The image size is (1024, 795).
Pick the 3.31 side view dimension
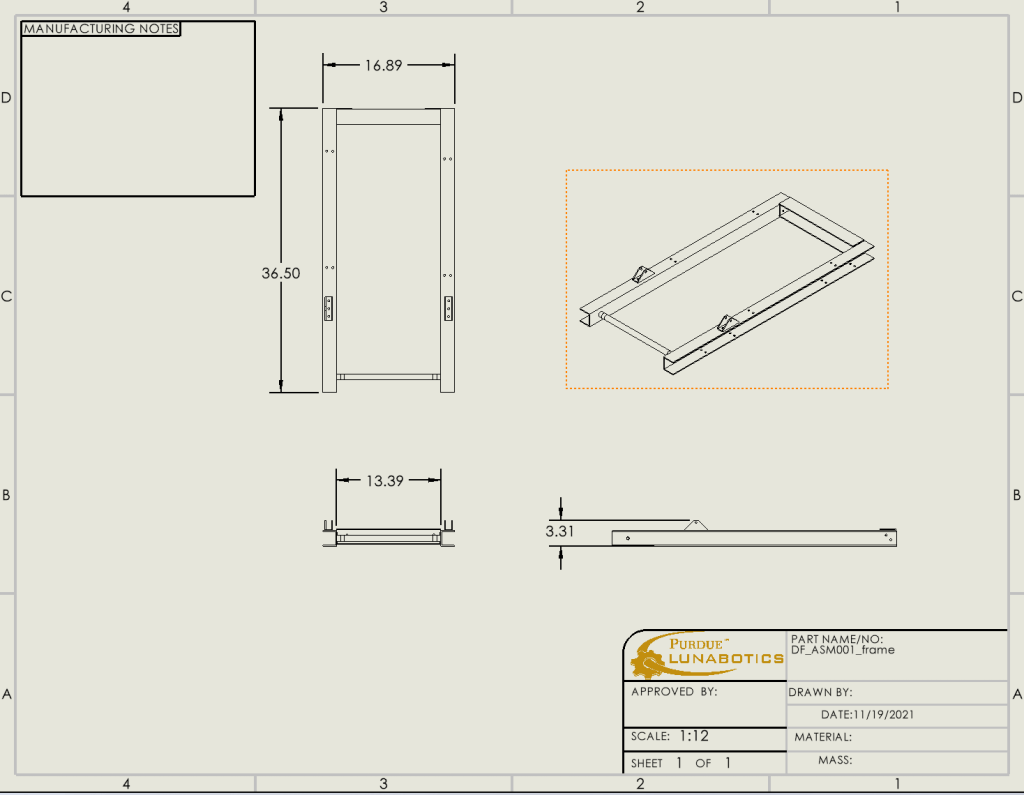click(560, 532)
